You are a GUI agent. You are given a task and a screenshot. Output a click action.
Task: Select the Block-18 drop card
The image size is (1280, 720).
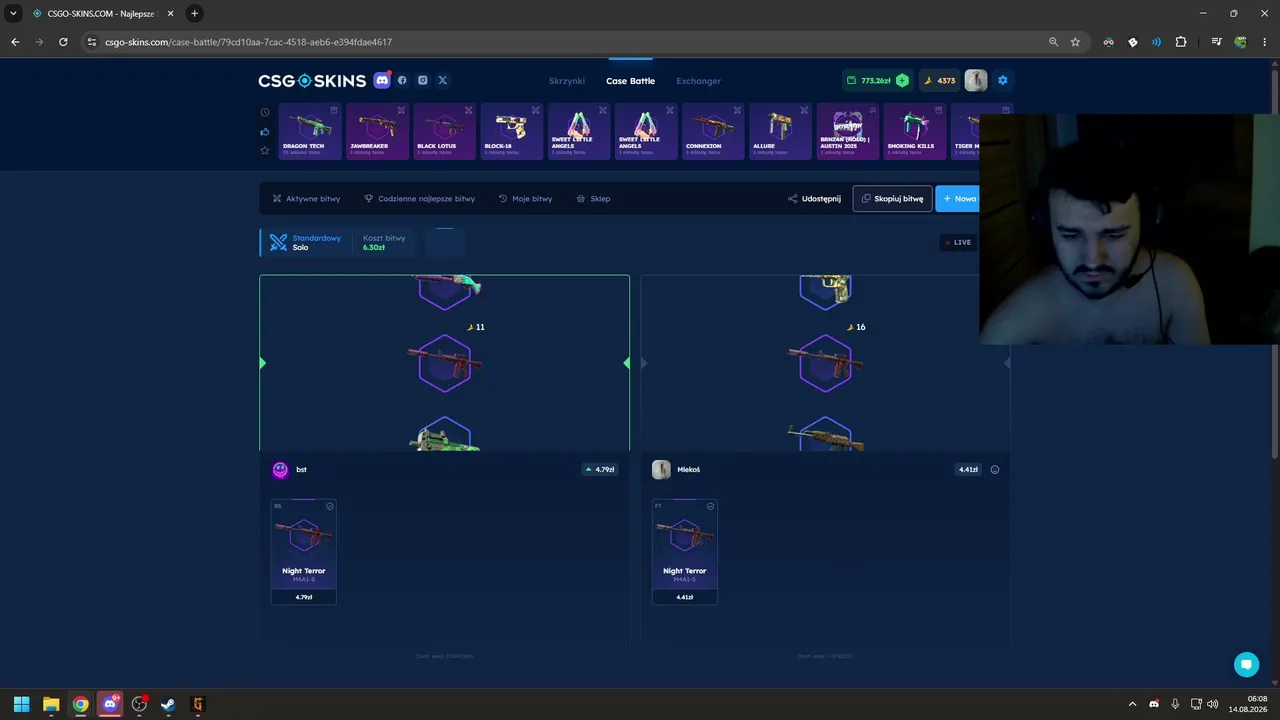(x=511, y=131)
